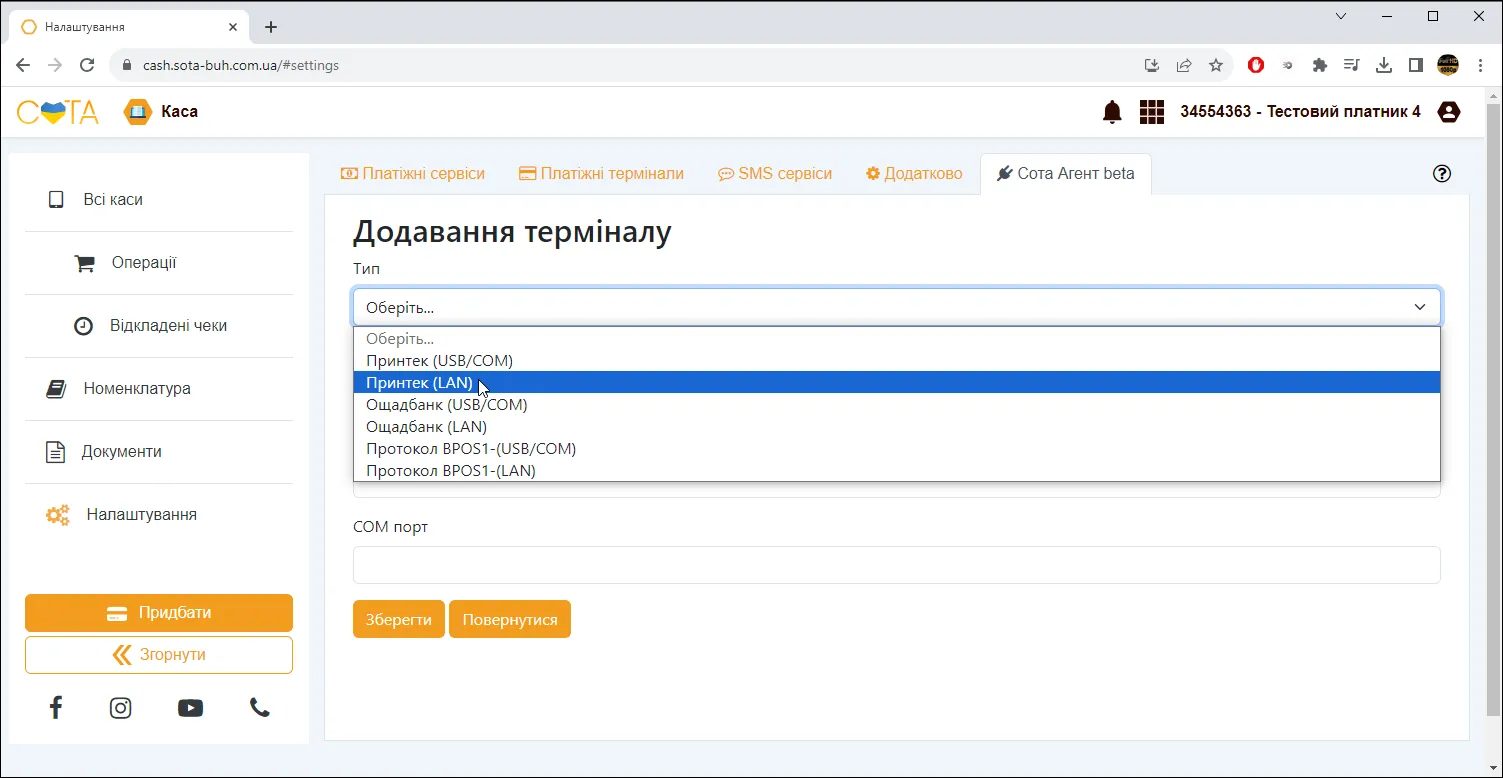
Task: Open the browser extensions puzzle icon
Action: [x=1320, y=65]
